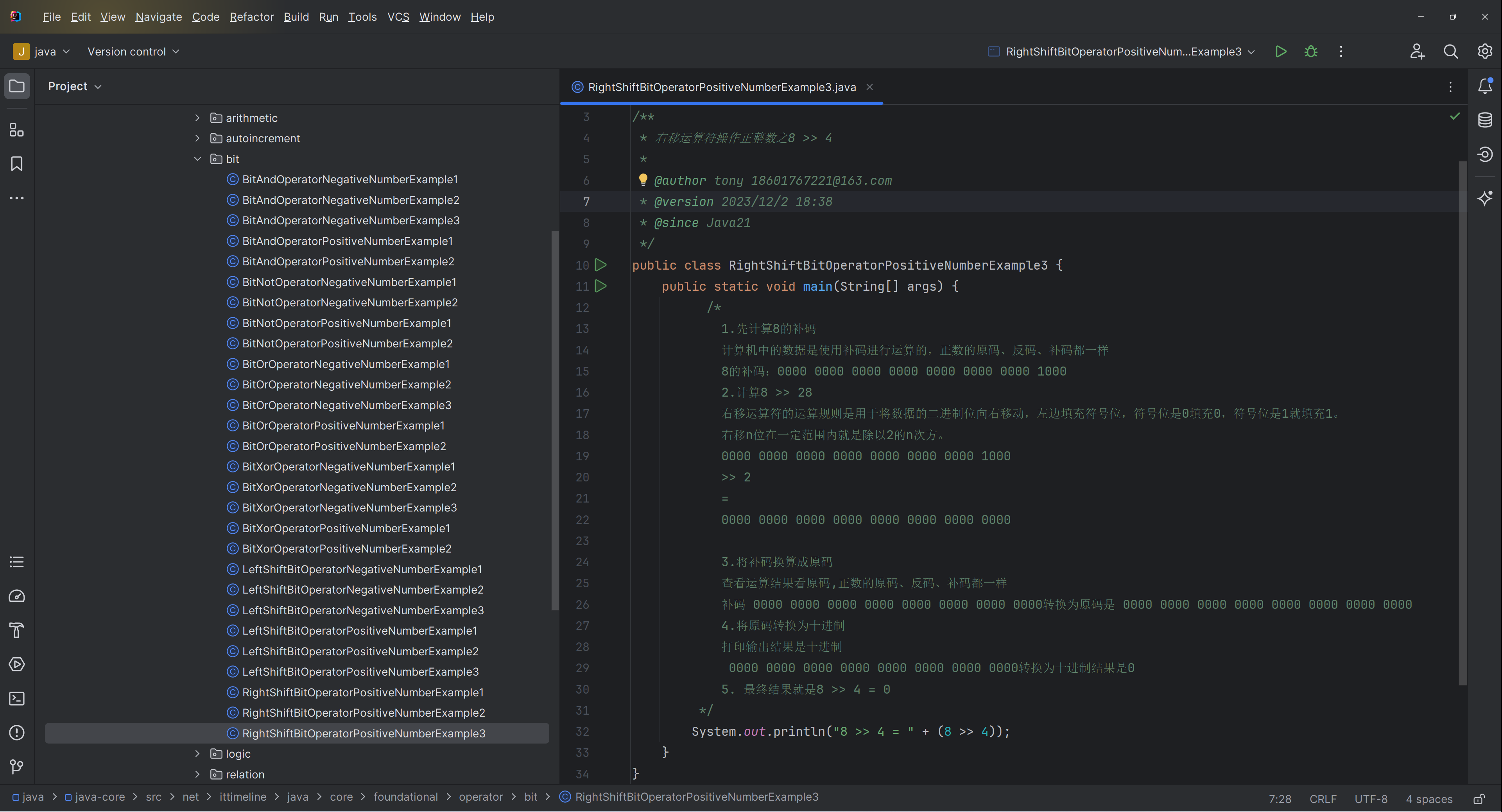This screenshot has width=1502, height=812.
Task: Click the foundational breadcrumb in navigation bar
Action: click(x=405, y=797)
